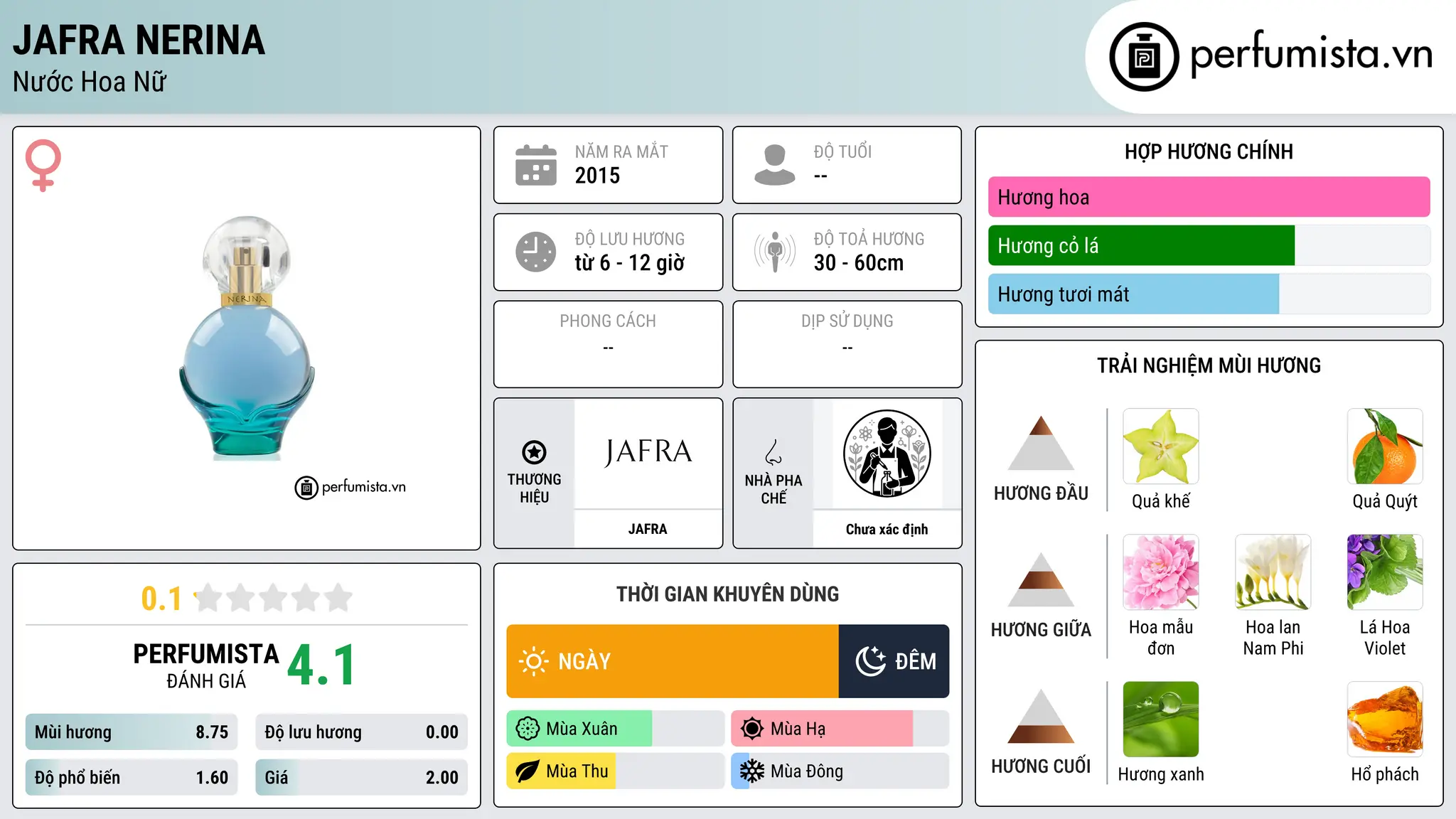
Task: Click the Chưa xác định perfumer label
Action: tap(887, 529)
